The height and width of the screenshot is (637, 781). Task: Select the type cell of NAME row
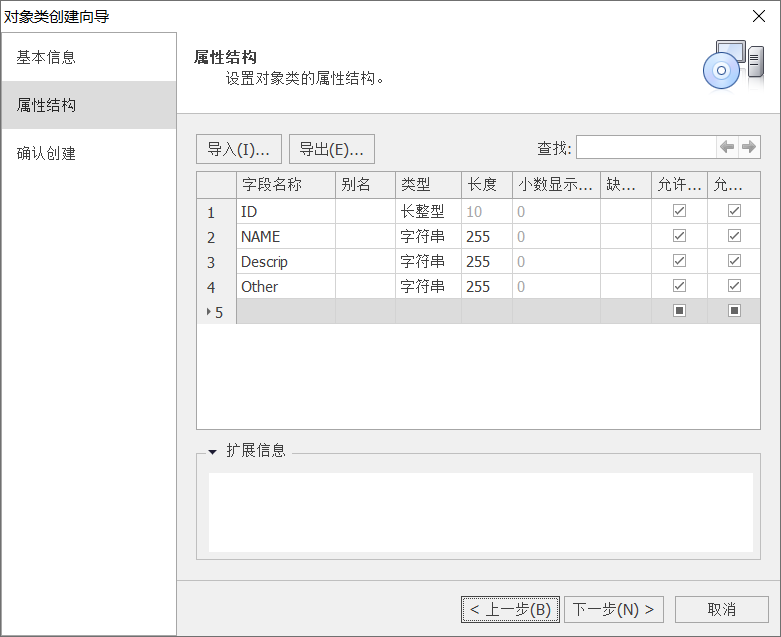coord(428,237)
